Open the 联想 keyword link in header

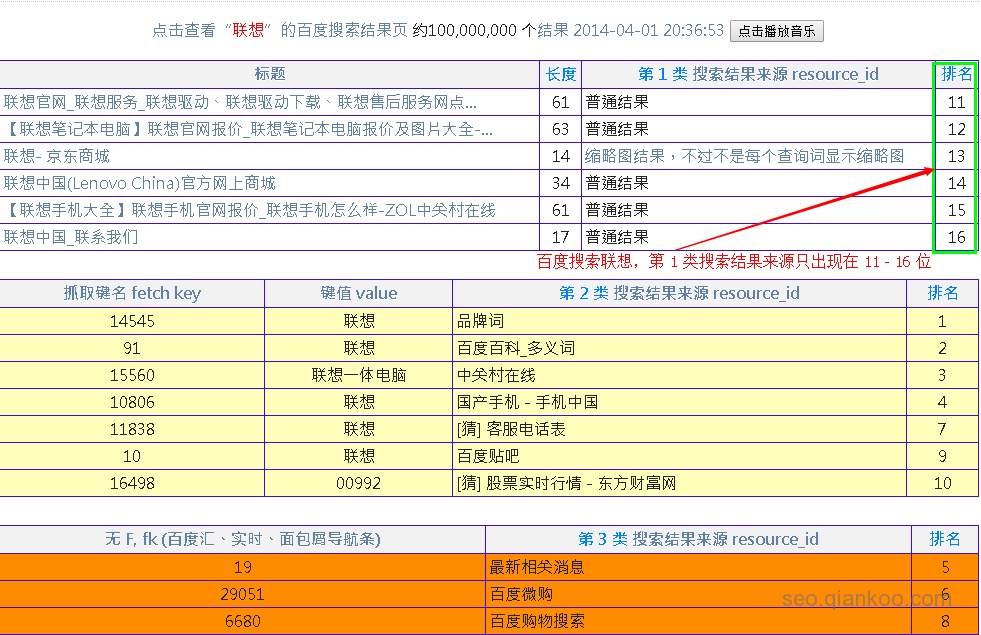(x=248, y=30)
